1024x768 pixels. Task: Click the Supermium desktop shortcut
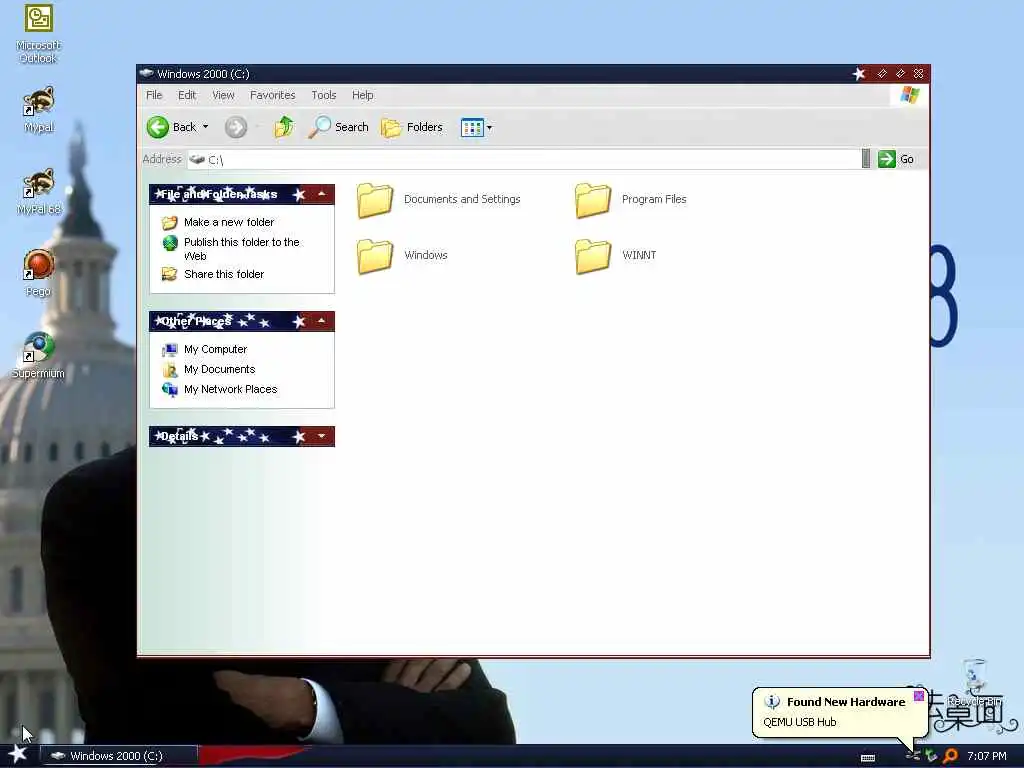click(x=39, y=355)
